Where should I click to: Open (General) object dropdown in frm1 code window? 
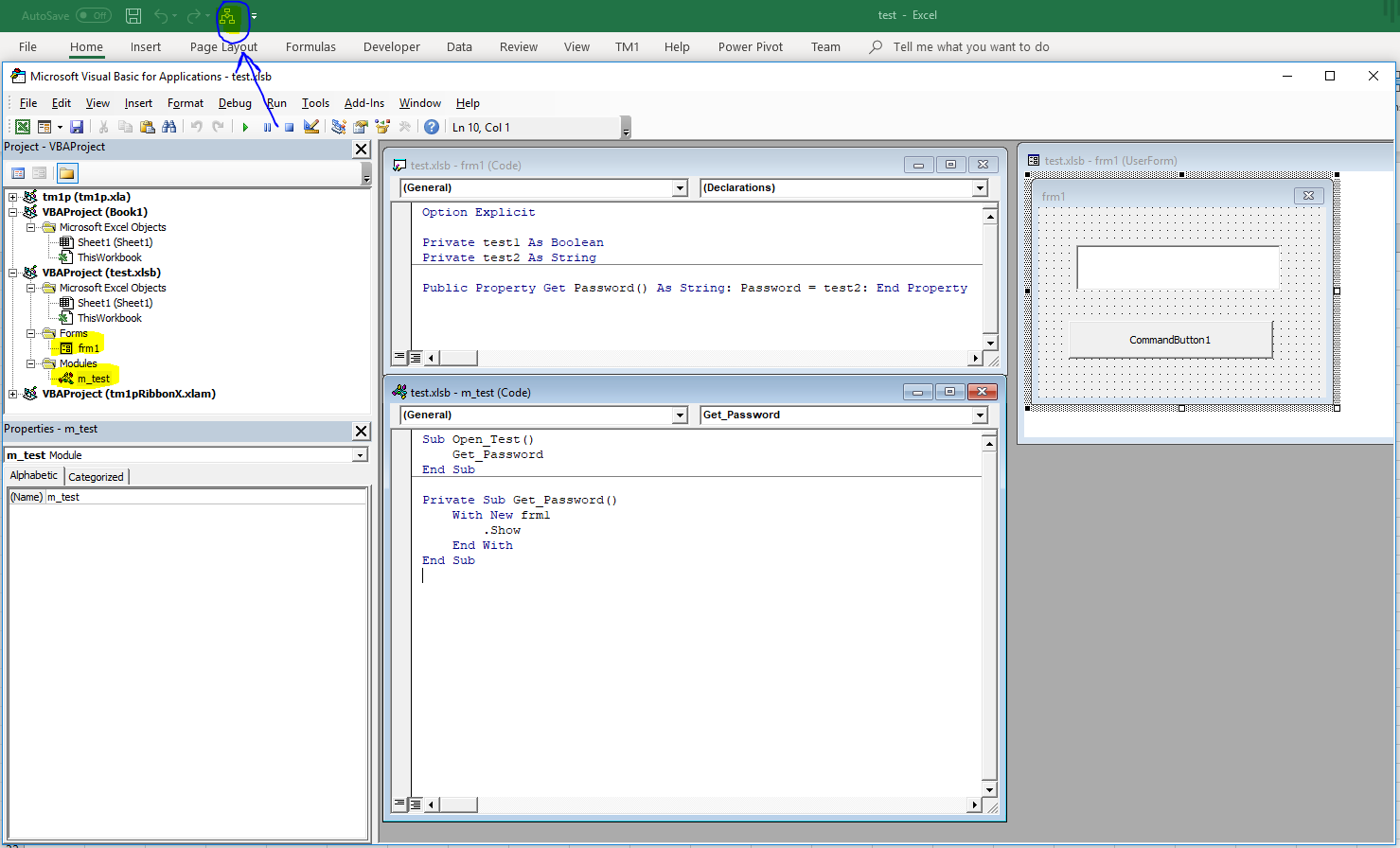tap(679, 188)
